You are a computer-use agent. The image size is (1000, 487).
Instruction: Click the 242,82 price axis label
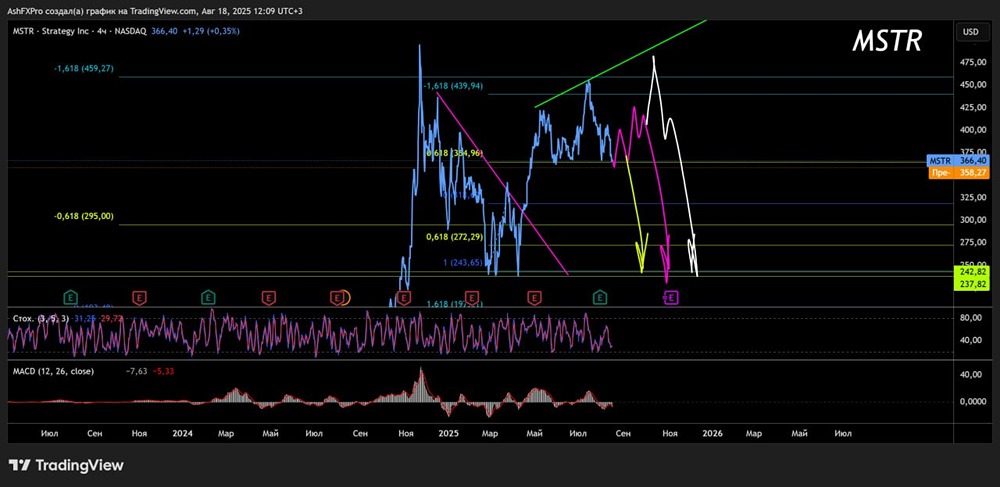point(970,271)
